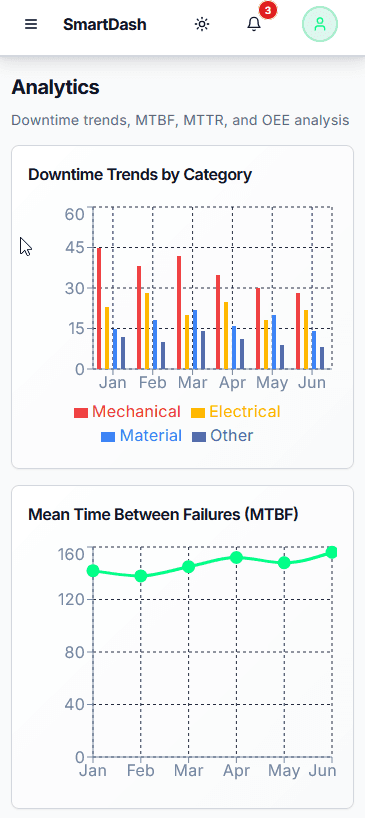Click the red Mechanical bar for Jan
365x818 pixels.
tap(99, 308)
